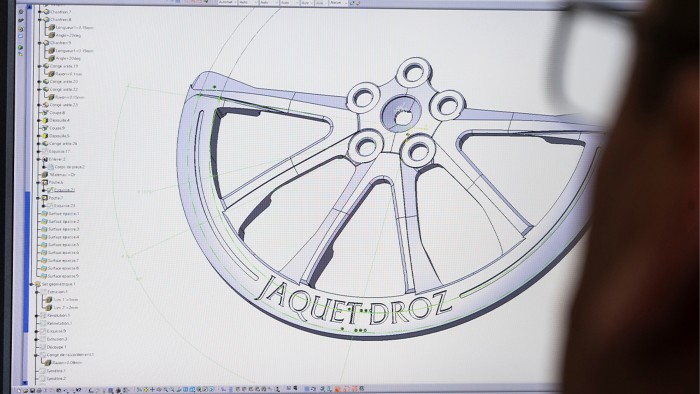Select Congé arête.23 in tree
Viewport: 700px width, 394px height.
(64, 105)
